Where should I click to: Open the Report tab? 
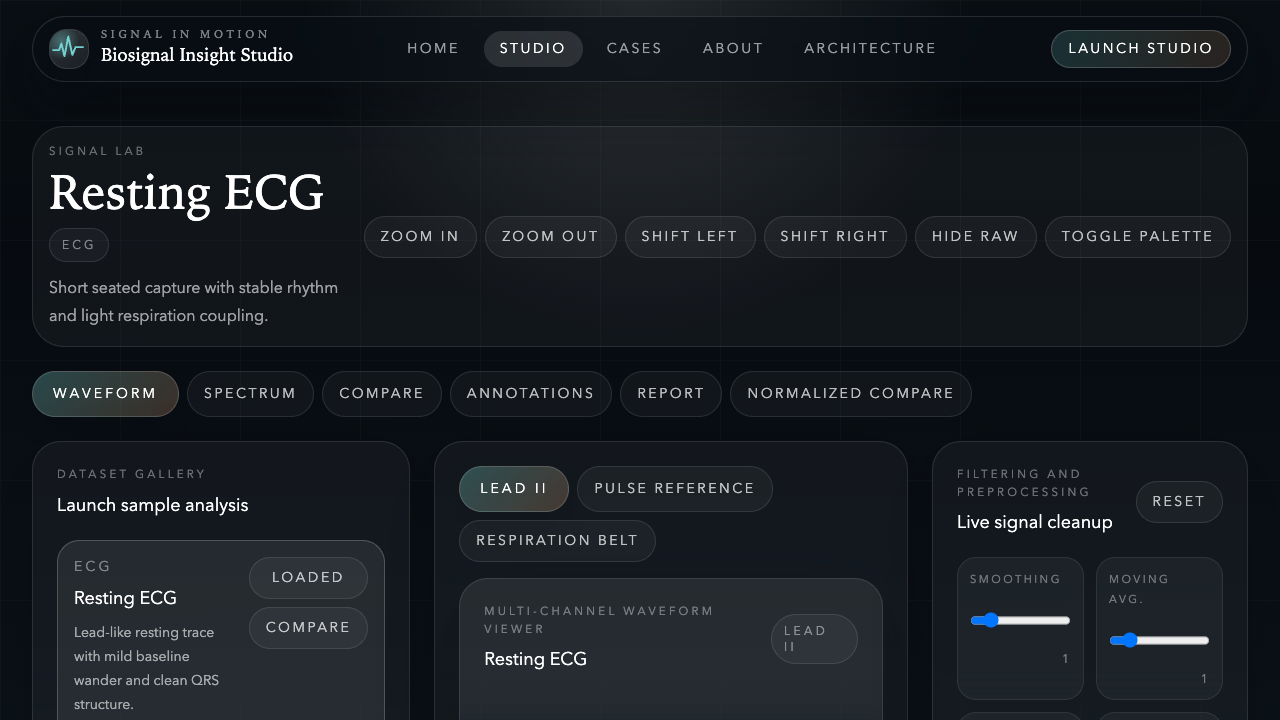tap(671, 394)
